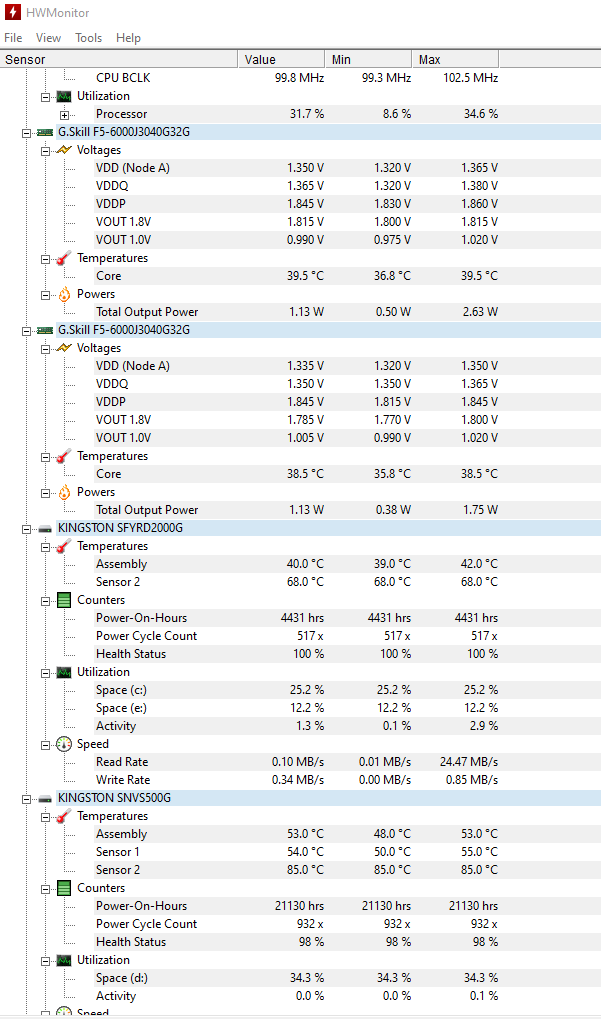Open the File menu
The height and width of the screenshot is (1019, 601).
coord(13,38)
